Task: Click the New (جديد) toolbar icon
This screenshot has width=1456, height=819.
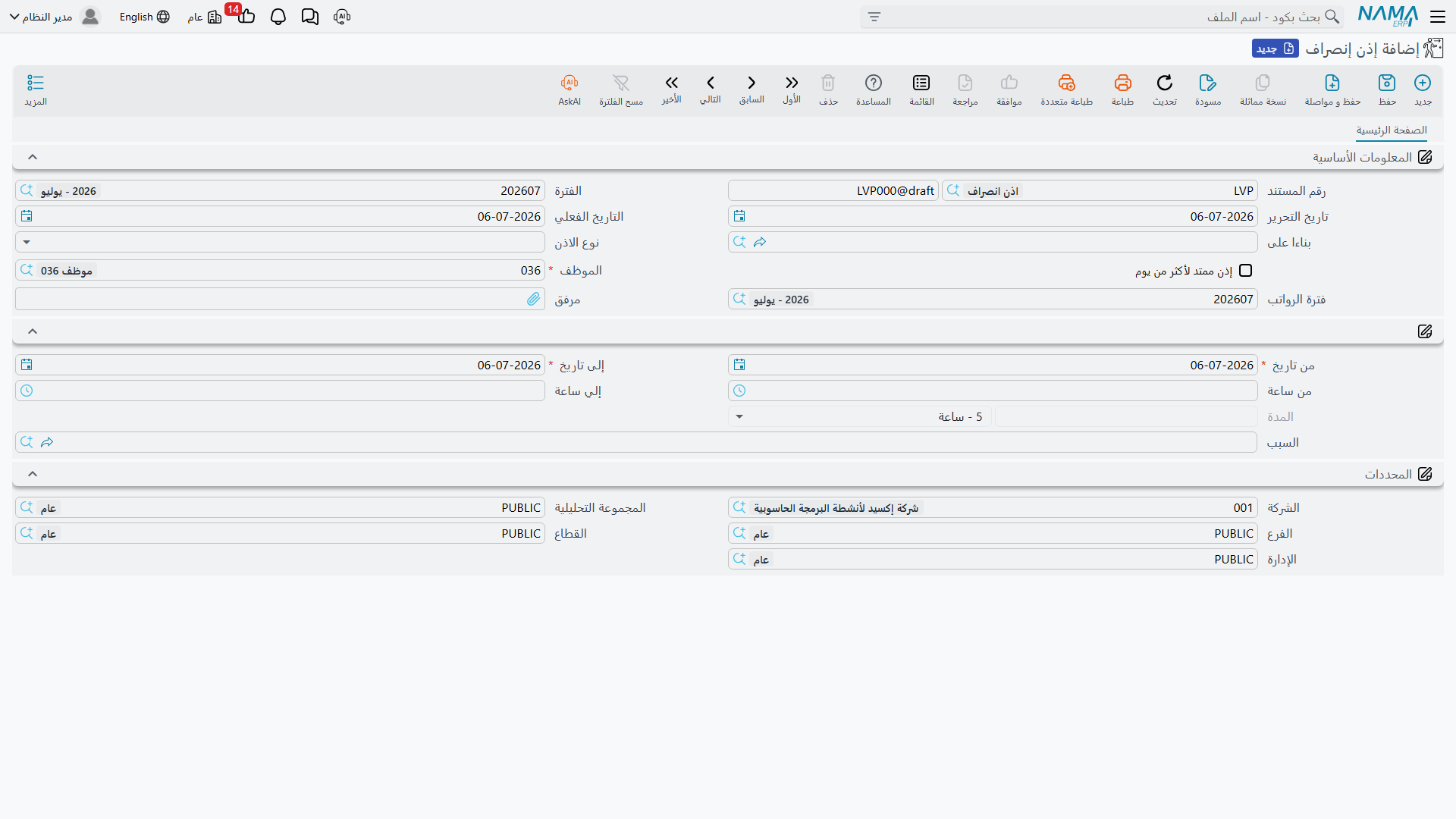Action: click(1423, 83)
